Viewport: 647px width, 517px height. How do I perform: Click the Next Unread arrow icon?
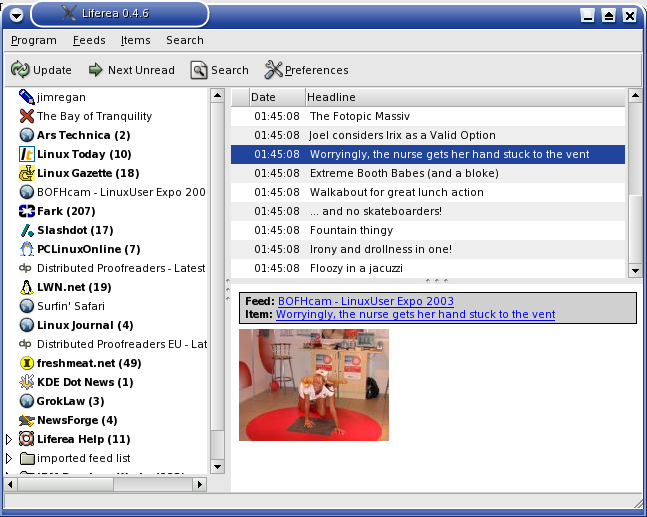pos(96,70)
